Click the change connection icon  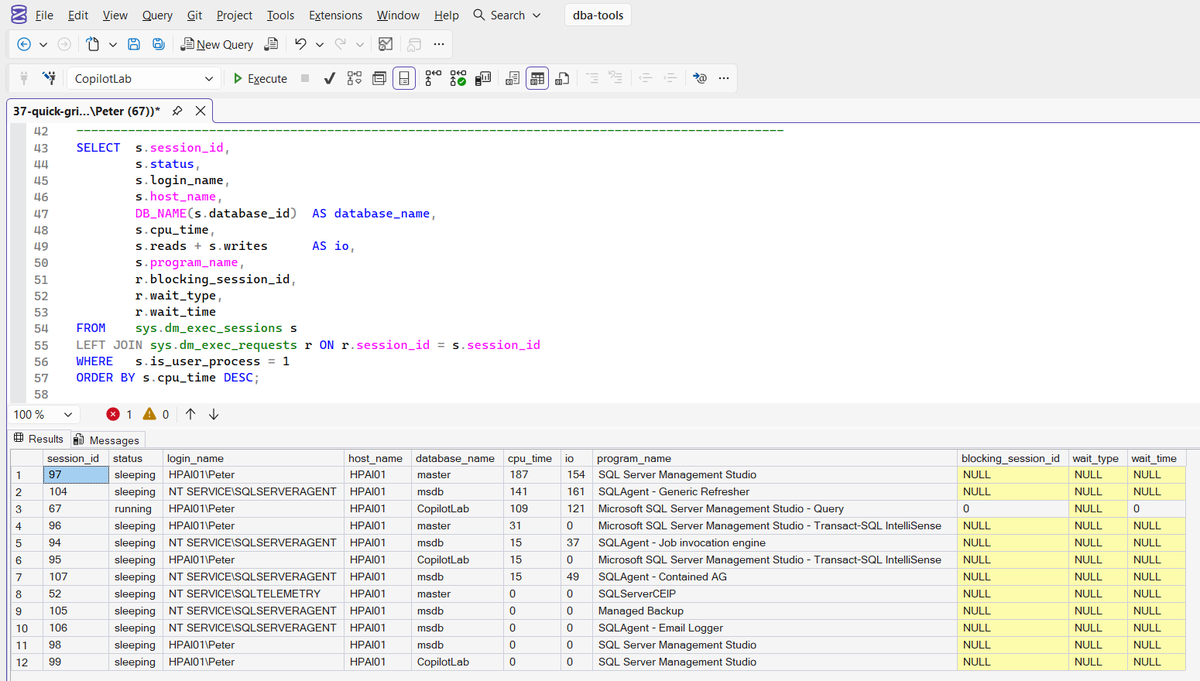(x=48, y=78)
